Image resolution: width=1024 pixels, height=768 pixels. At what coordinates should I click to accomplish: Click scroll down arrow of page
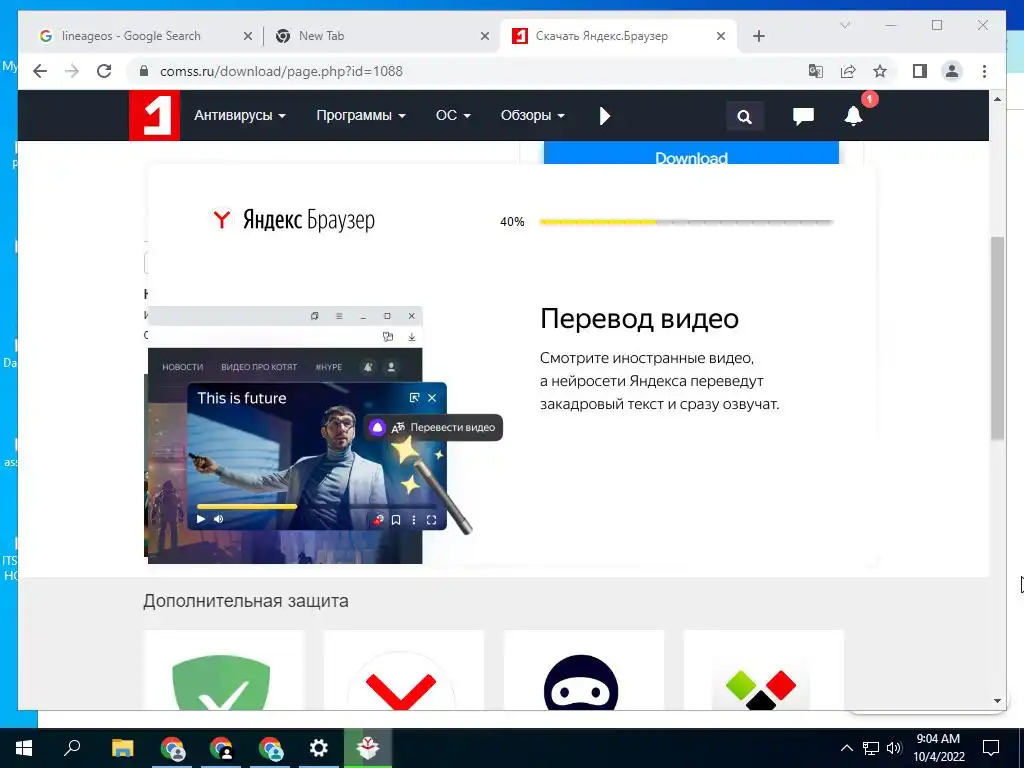pyautogui.click(x=997, y=701)
